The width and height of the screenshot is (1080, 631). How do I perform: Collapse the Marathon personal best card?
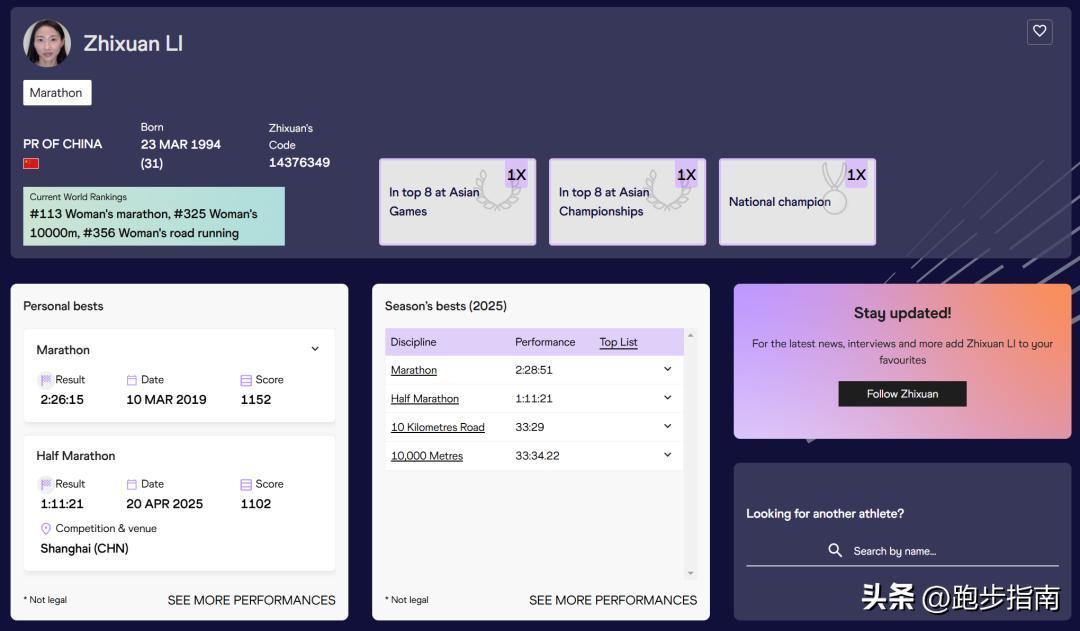315,349
